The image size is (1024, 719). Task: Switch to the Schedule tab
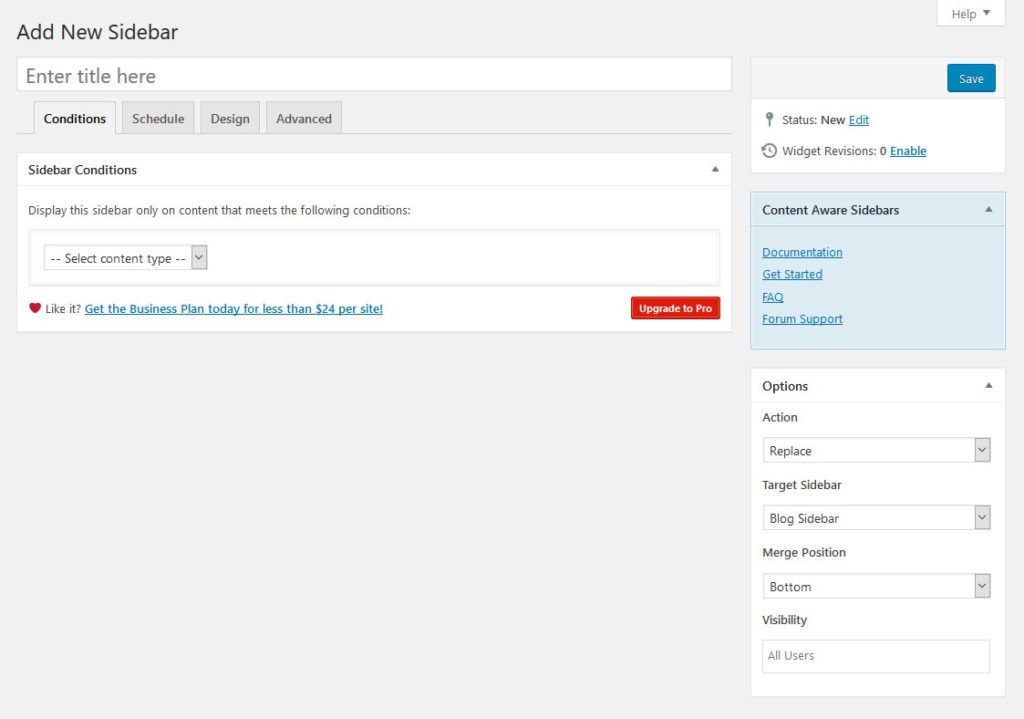click(157, 118)
